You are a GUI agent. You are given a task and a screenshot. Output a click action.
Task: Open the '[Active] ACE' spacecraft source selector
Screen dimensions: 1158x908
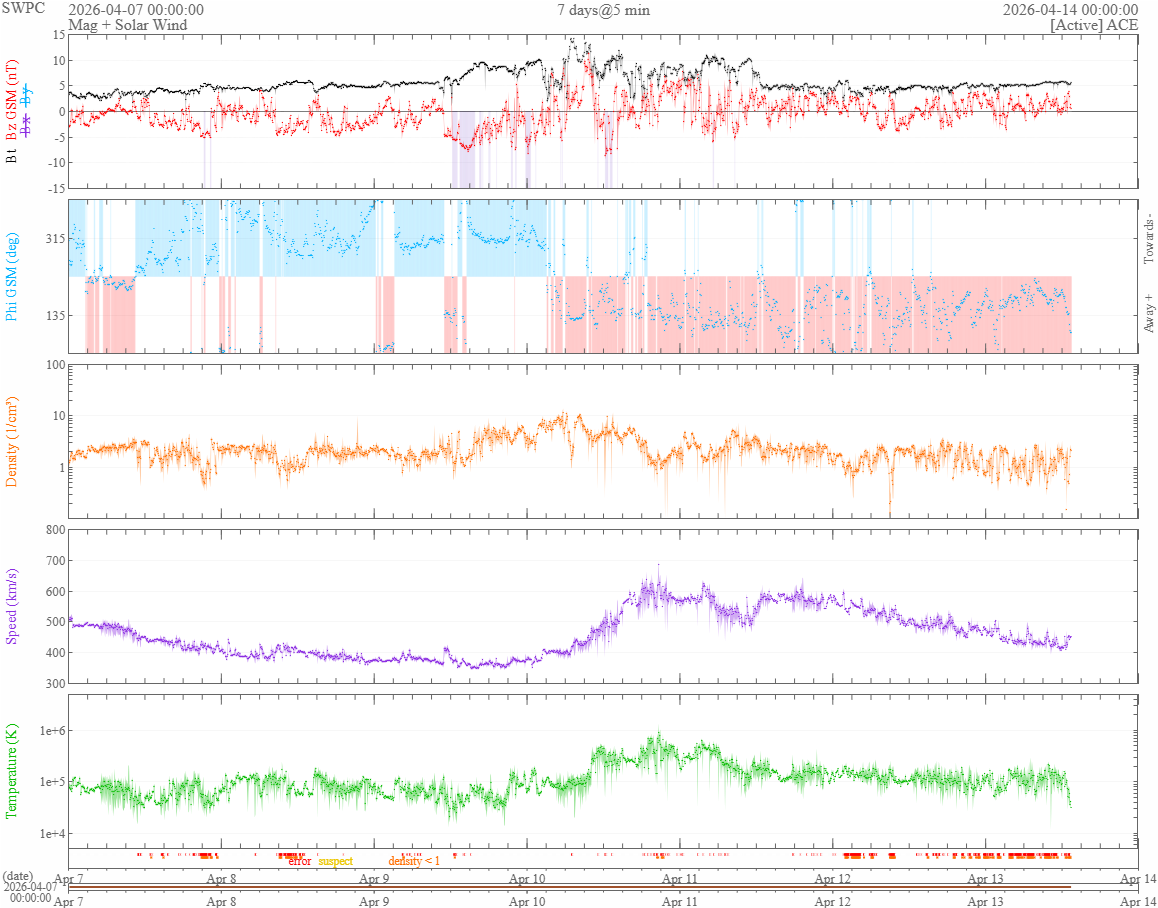pyautogui.click(x=1094, y=25)
